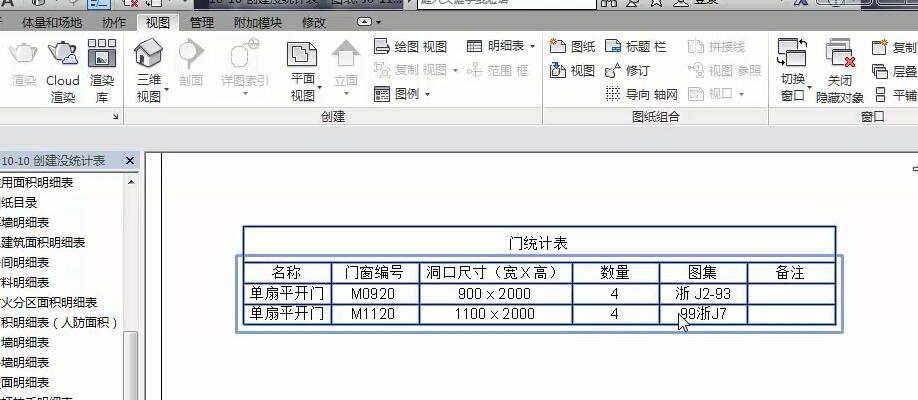The height and width of the screenshot is (400, 918).
Task: Open the 附加模块 ribbon tab
Action: point(258,23)
